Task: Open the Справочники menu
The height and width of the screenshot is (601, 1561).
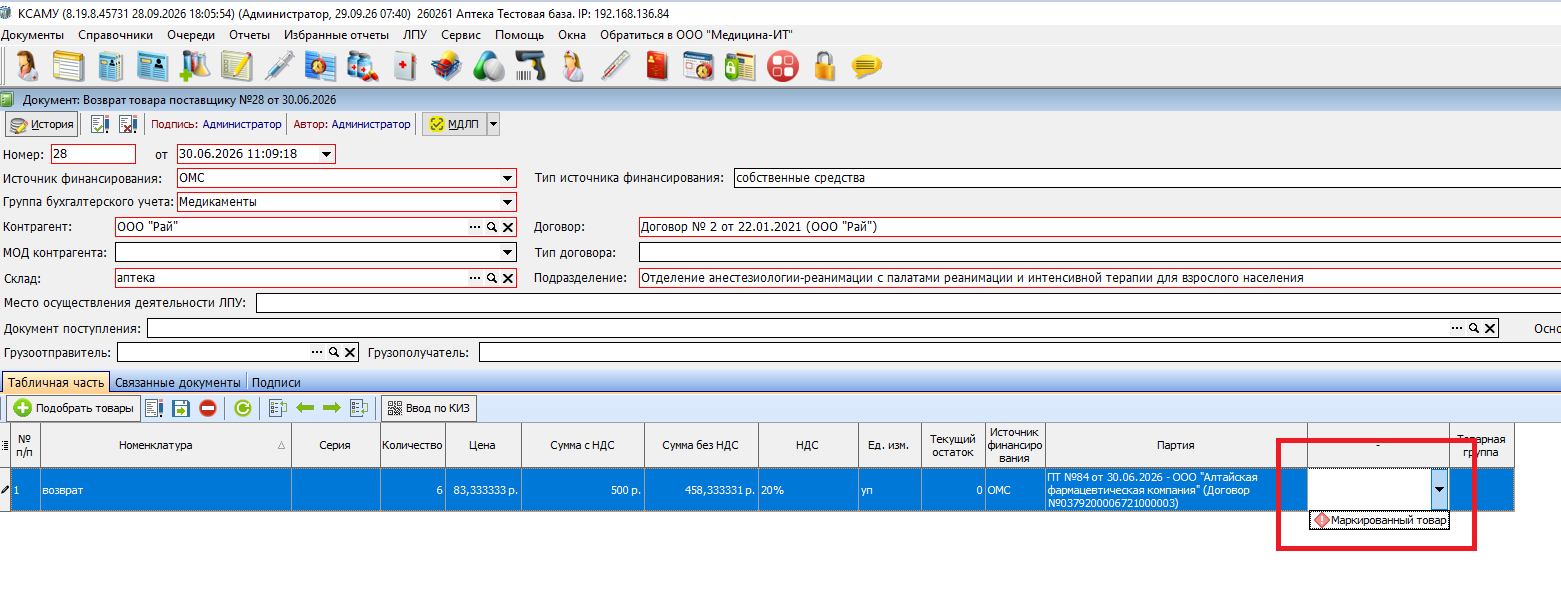Action: pos(117,34)
